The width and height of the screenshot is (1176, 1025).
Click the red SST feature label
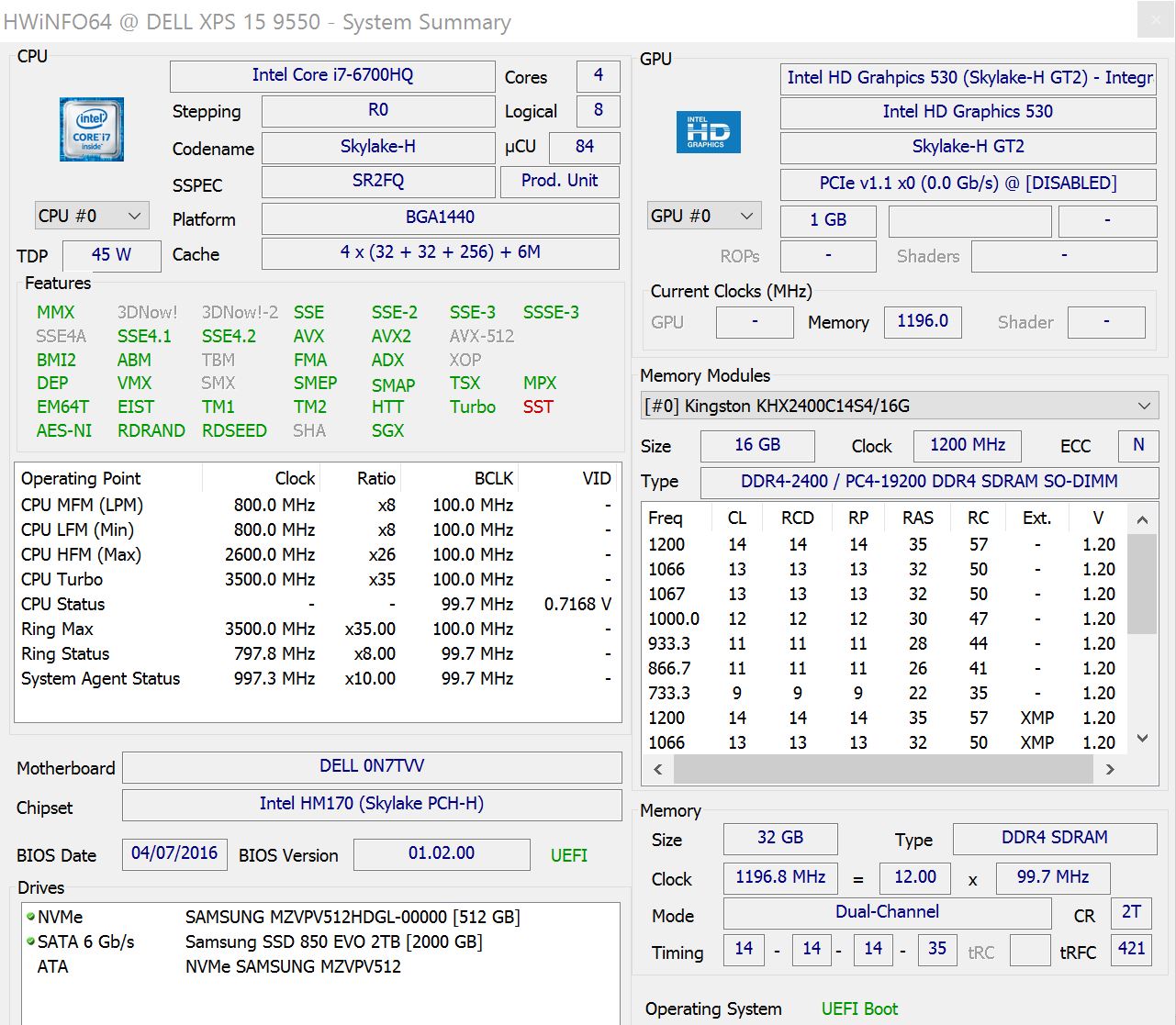pyautogui.click(x=539, y=407)
